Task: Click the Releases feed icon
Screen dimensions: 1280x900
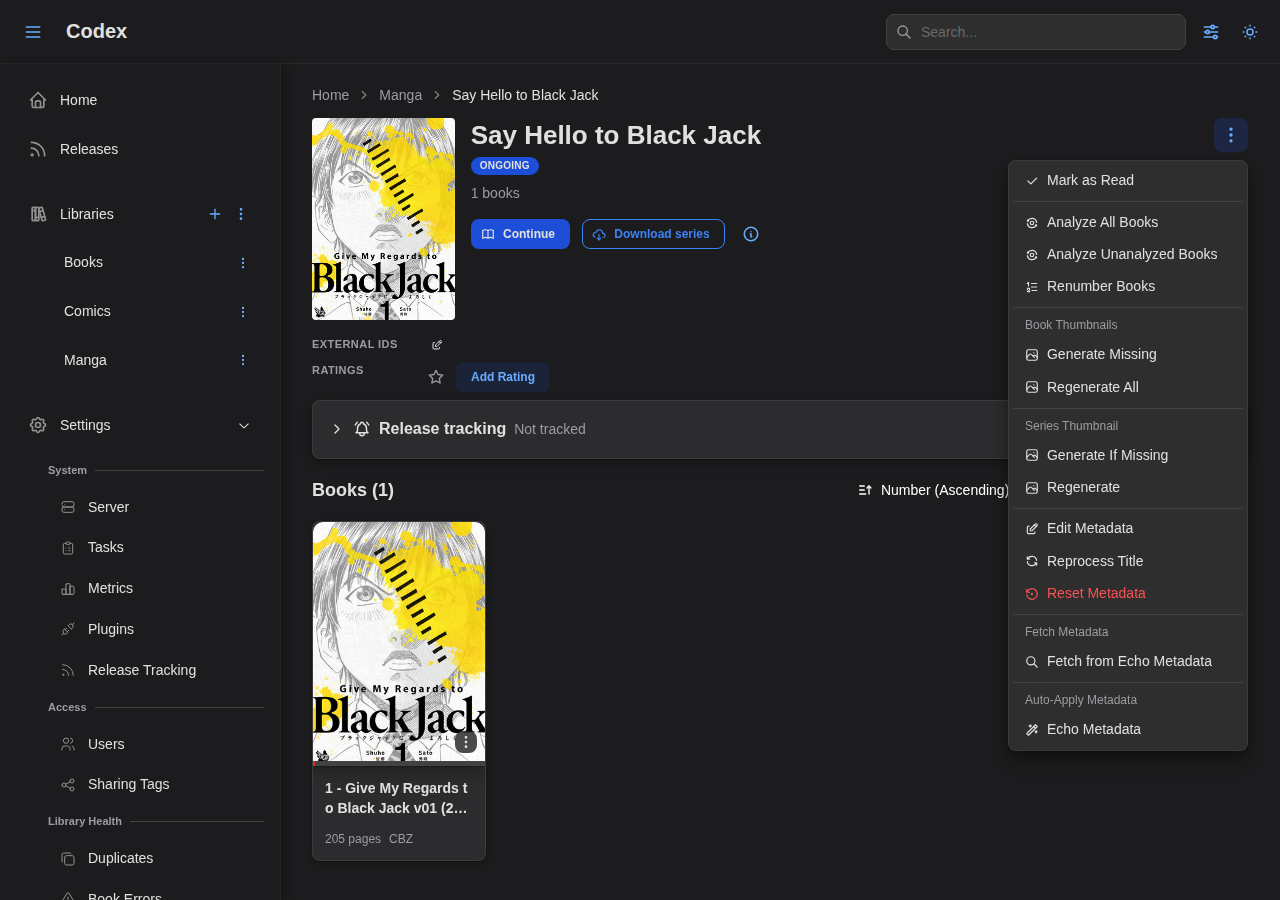Action: tap(38, 149)
